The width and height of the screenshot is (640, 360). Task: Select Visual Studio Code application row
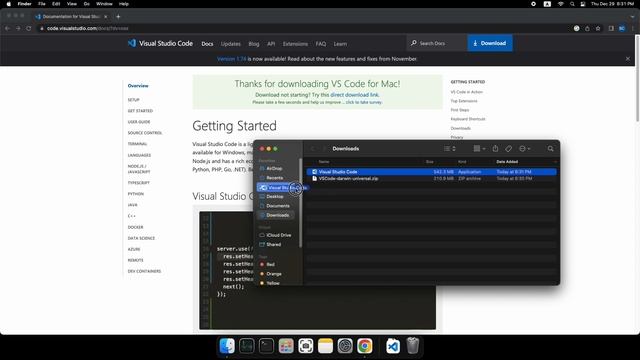(x=431, y=172)
